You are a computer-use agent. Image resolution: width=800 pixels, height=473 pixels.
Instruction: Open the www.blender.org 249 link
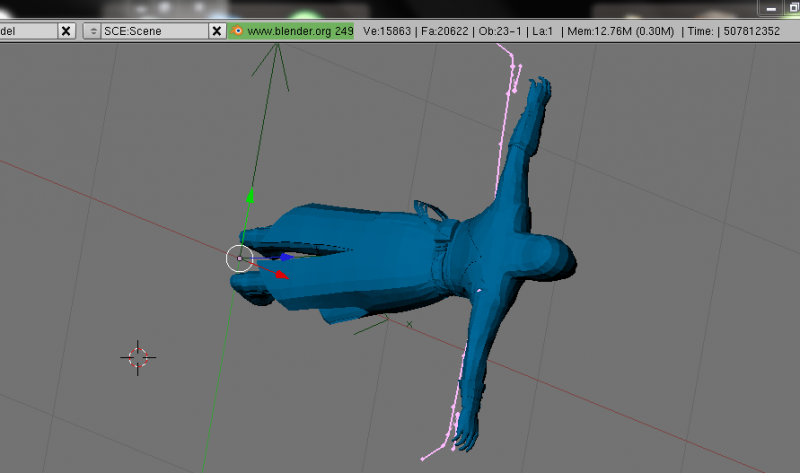pyautogui.click(x=299, y=31)
